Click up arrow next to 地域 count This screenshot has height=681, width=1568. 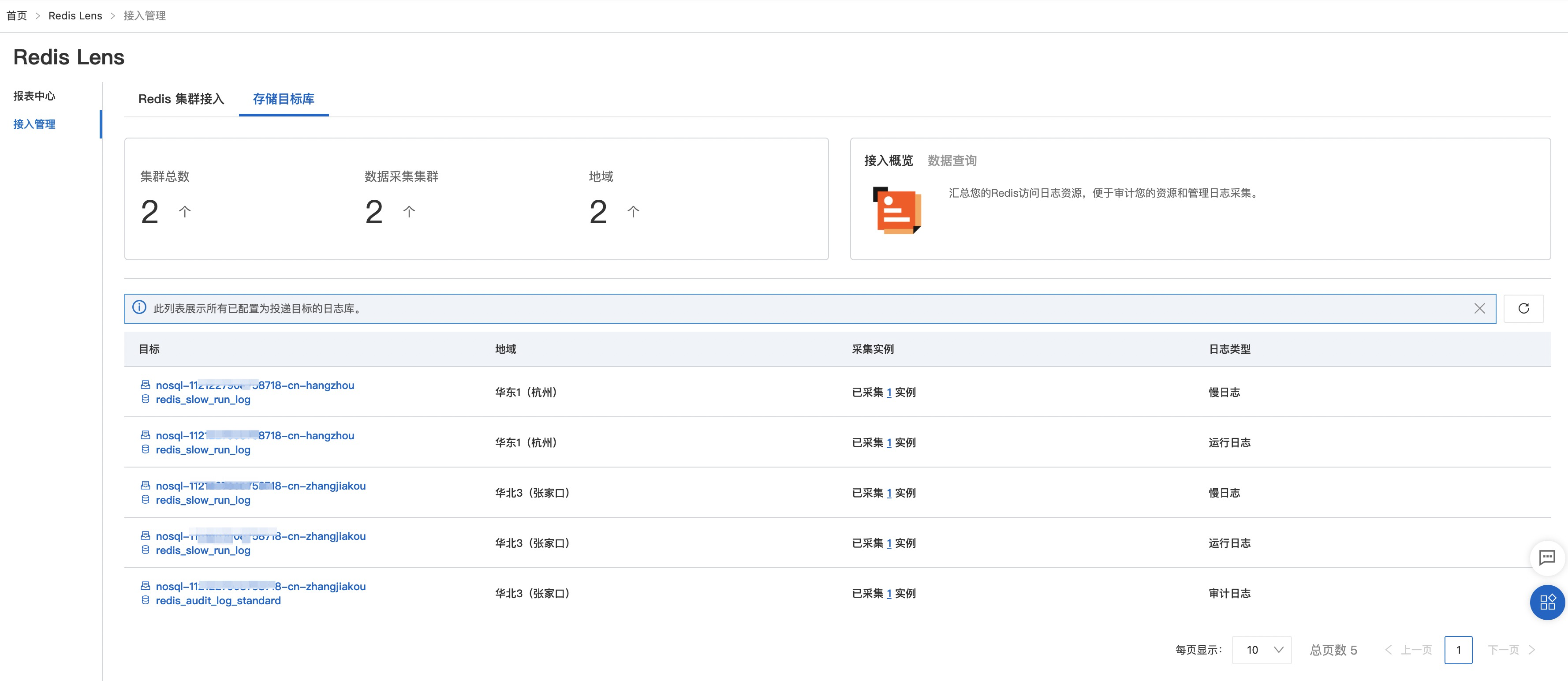(x=633, y=211)
